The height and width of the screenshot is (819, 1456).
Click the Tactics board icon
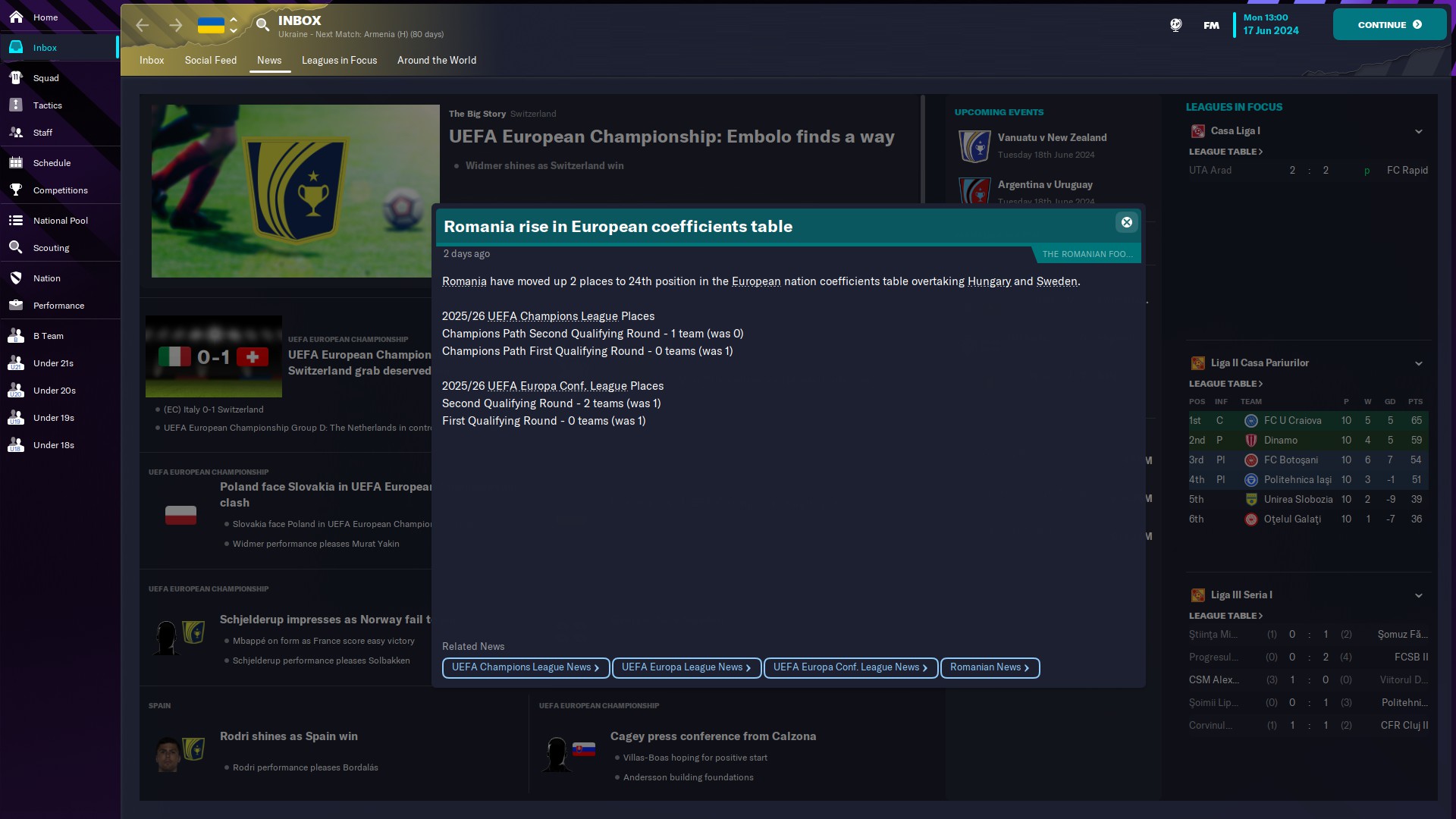16,105
